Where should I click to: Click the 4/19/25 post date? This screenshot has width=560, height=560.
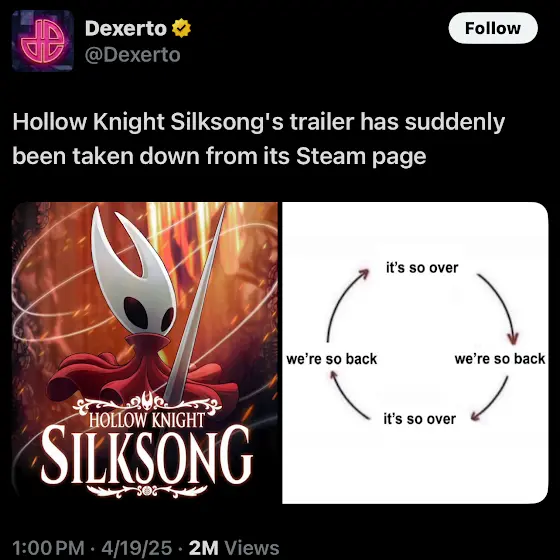pyautogui.click(x=136, y=548)
